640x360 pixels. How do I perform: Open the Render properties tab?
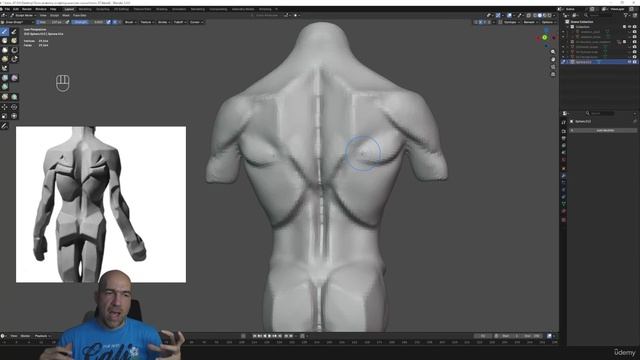[564, 131]
